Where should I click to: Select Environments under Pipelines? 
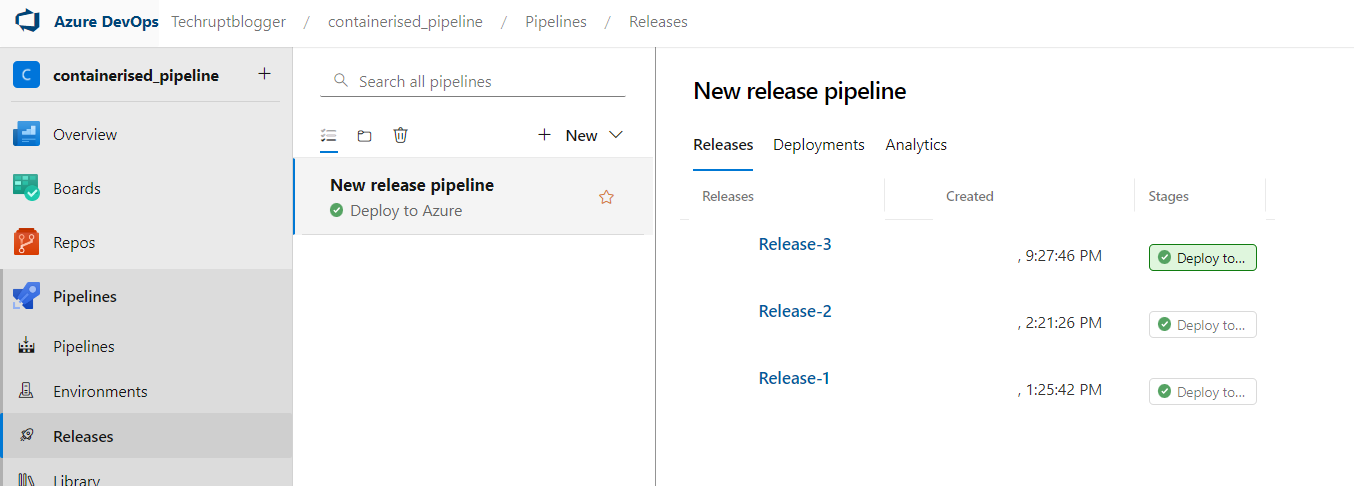pos(100,391)
